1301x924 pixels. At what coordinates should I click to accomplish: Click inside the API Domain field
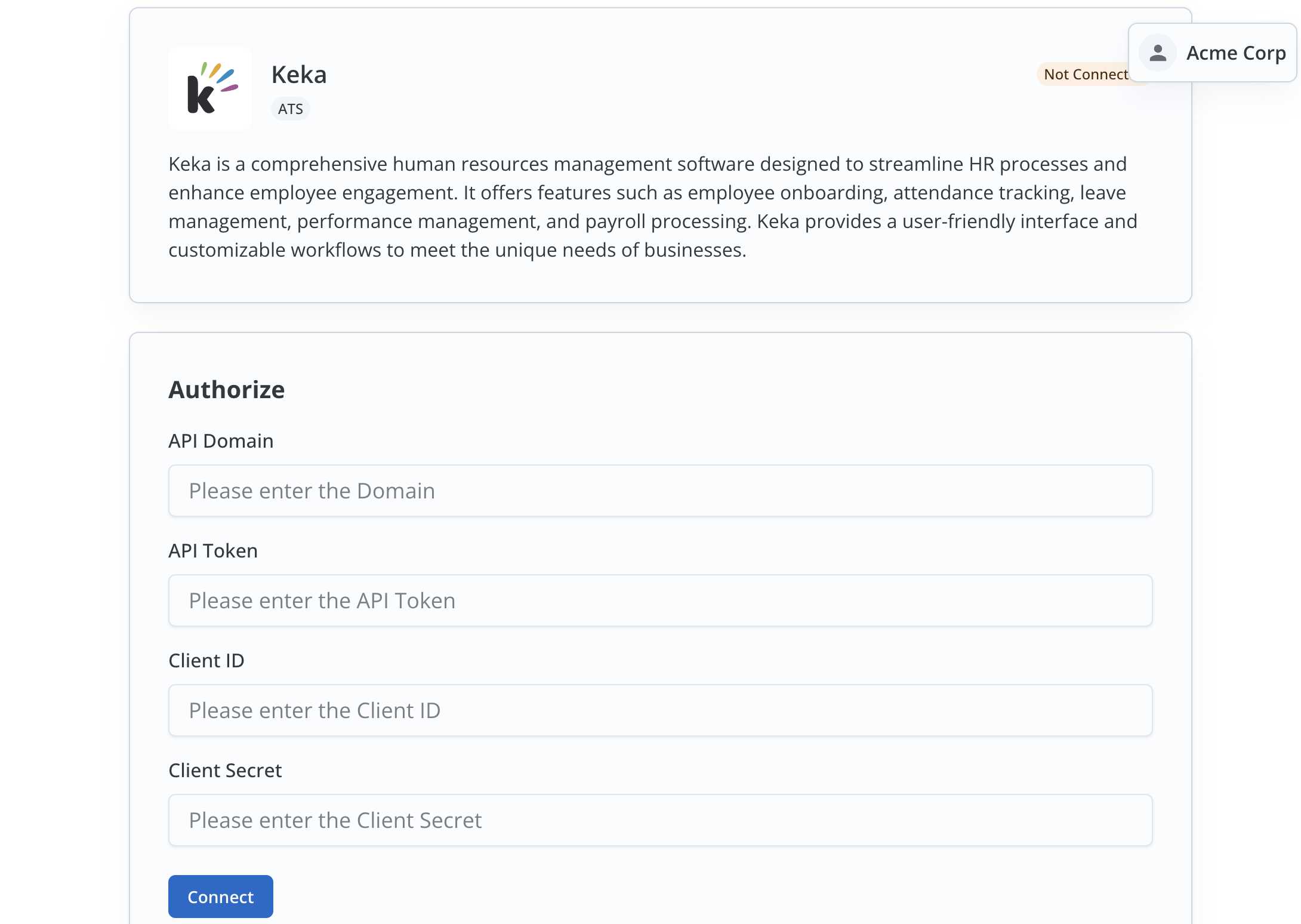[659, 491]
